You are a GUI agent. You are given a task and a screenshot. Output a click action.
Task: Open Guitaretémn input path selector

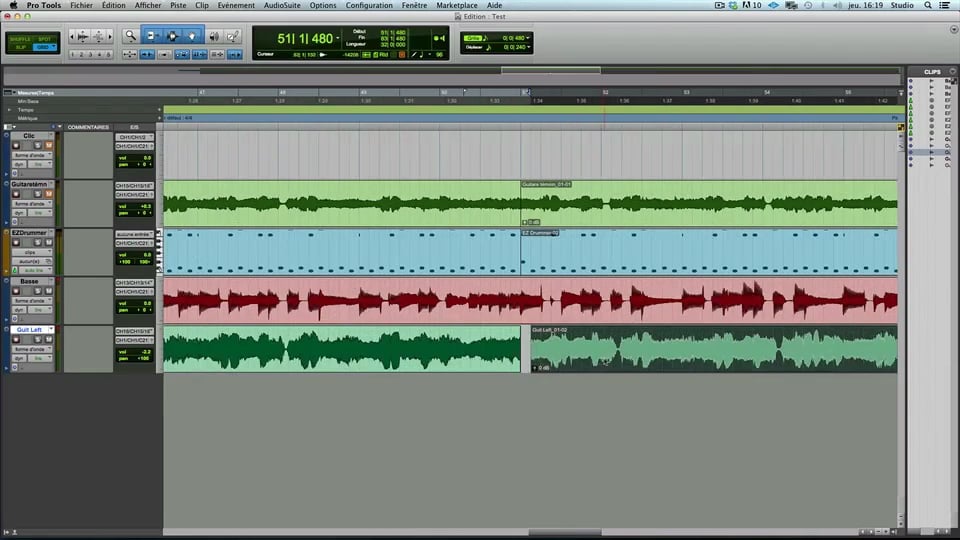[x=134, y=186]
